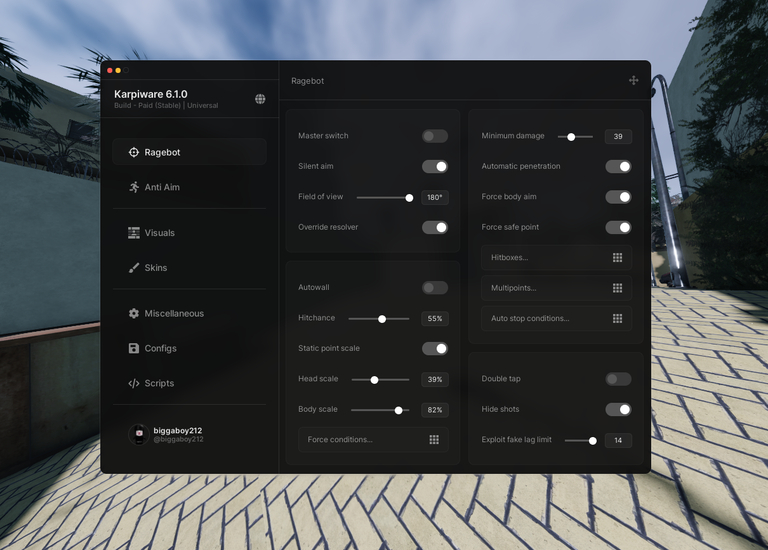Click the Hitchance value 55%
This screenshot has height=550, width=768.
[435, 318]
